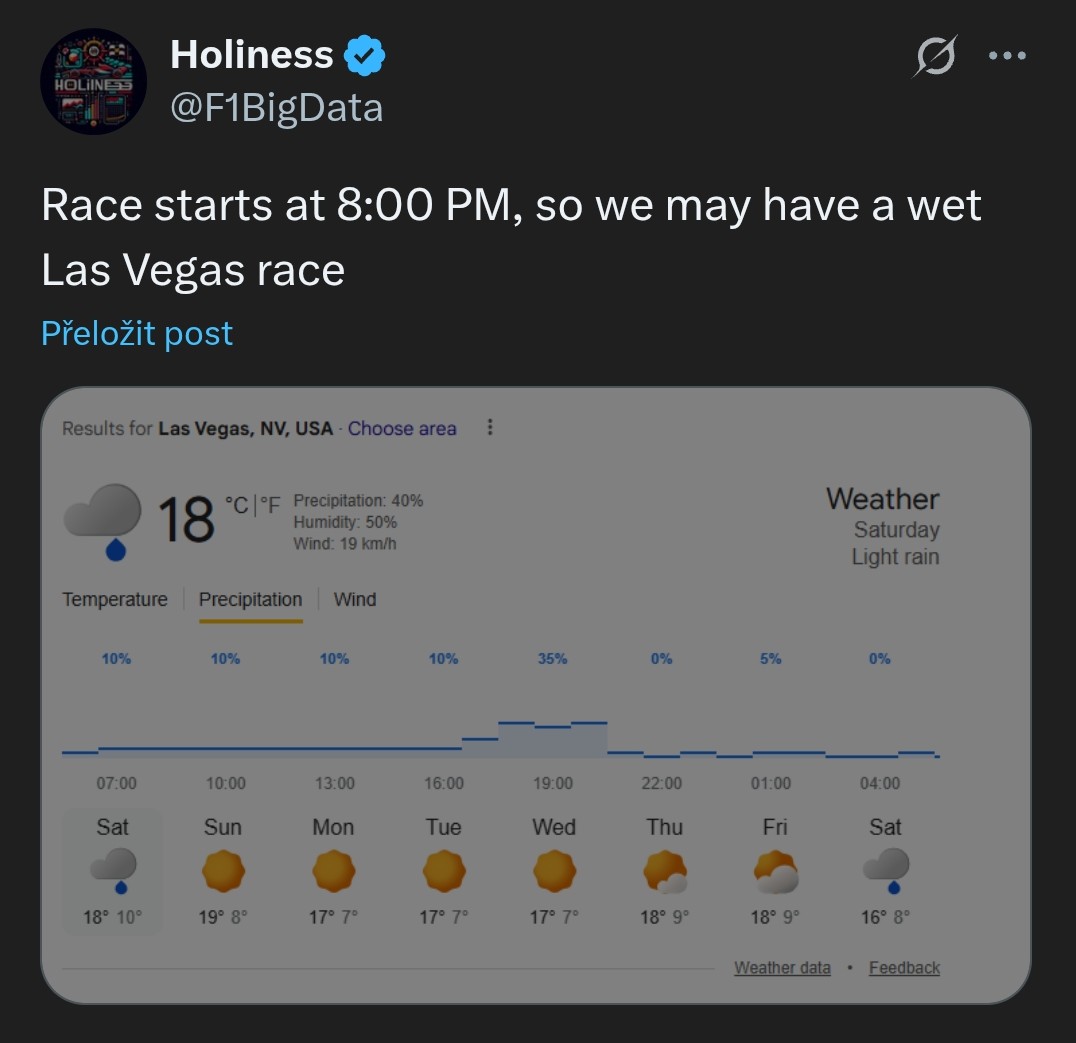1076x1043 pixels.
Task: Open the Wind tab
Action: pos(354,600)
